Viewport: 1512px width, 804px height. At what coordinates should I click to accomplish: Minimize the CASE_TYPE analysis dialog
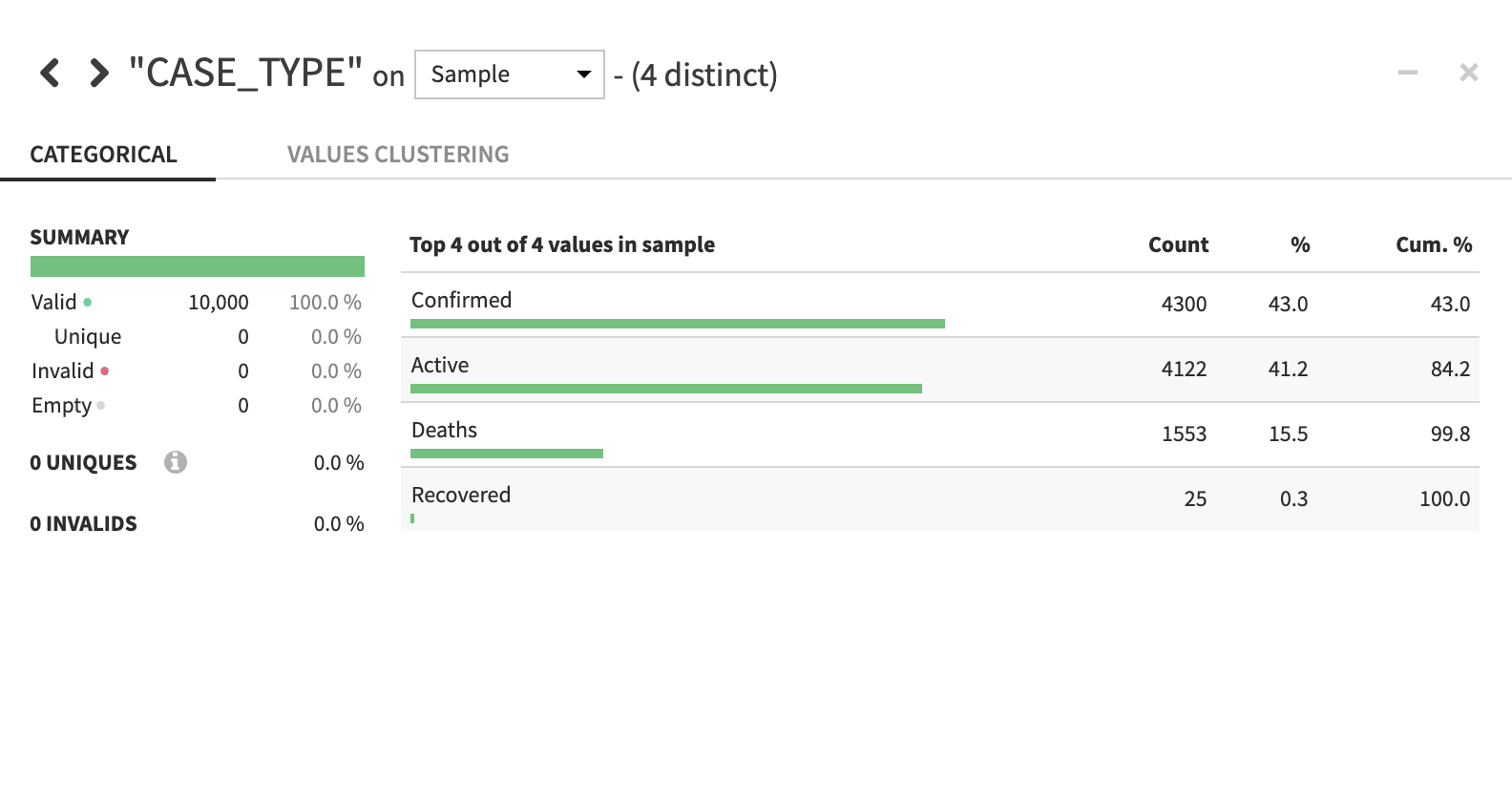[x=1407, y=73]
